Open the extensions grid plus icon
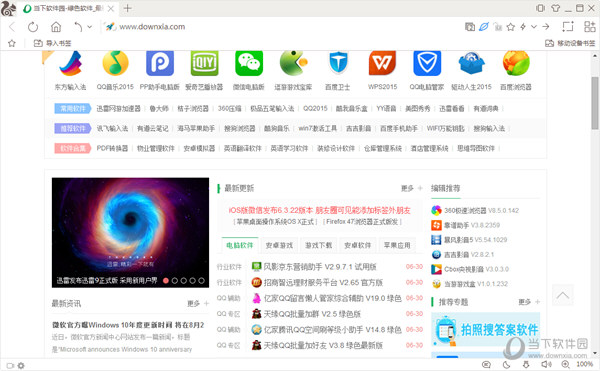Image resolution: width=600 pixels, height=371 pixels. point(590,26)
